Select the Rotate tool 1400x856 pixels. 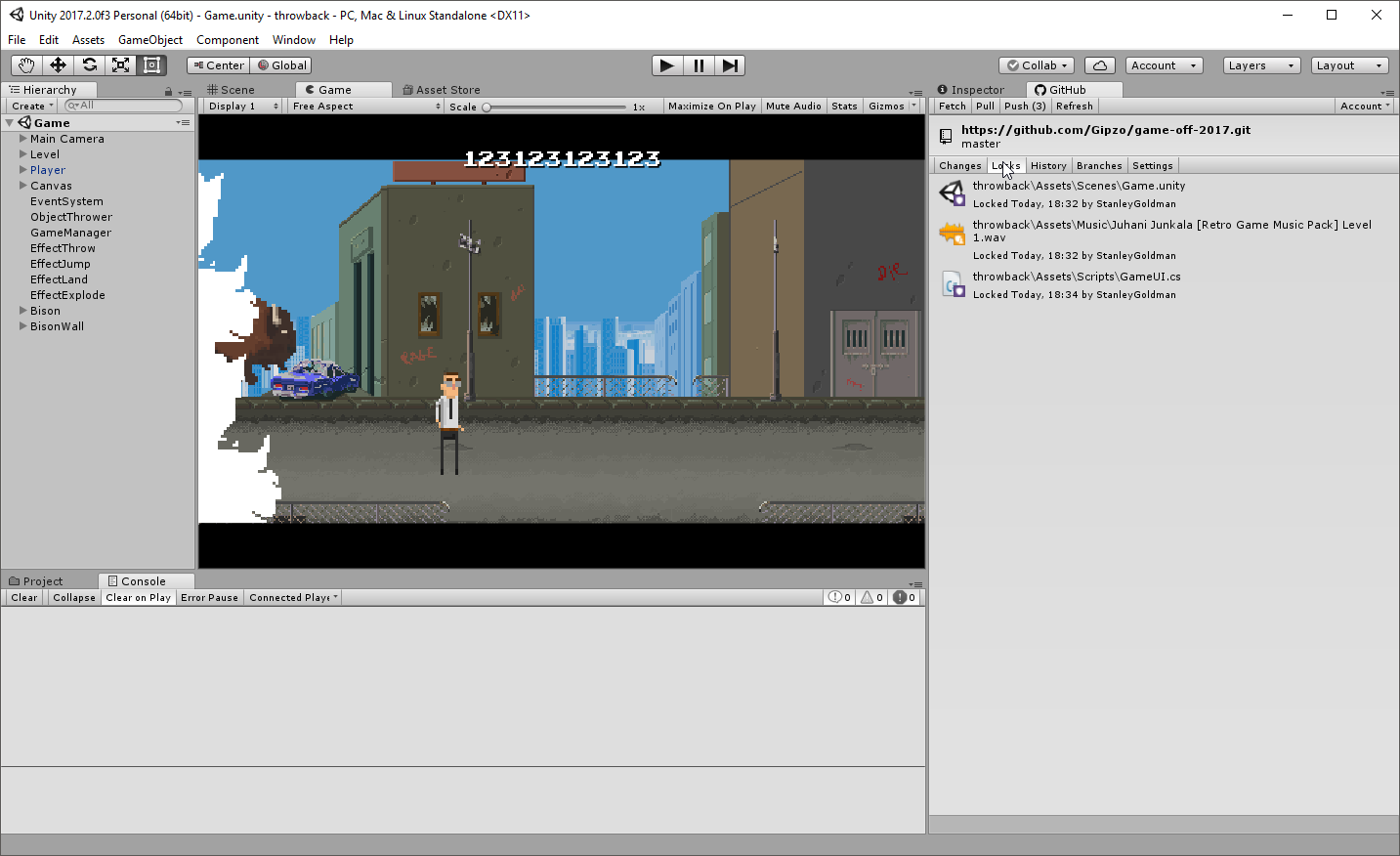[89, 64]
